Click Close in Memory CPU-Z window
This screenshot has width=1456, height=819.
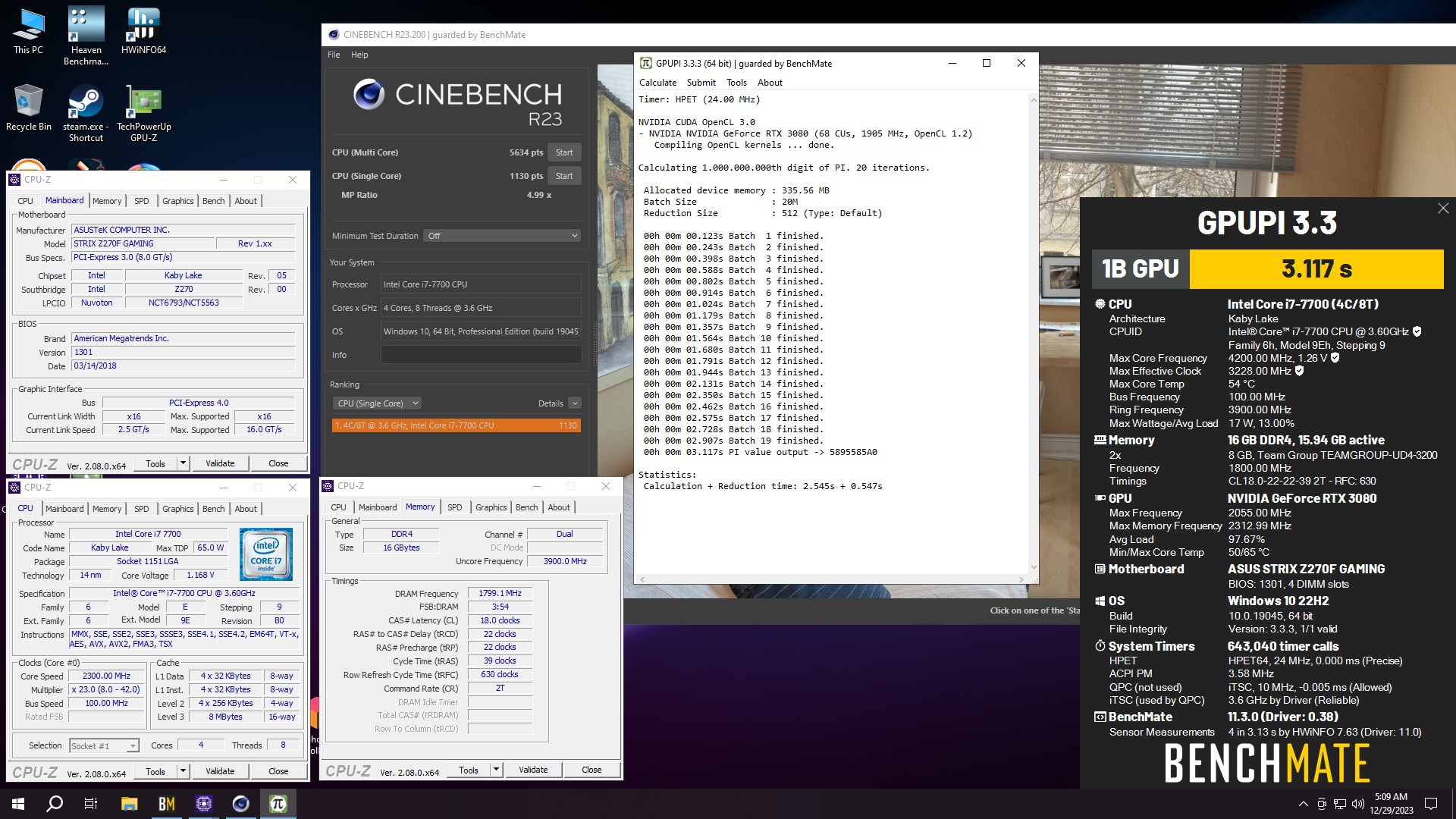(591, 770)
